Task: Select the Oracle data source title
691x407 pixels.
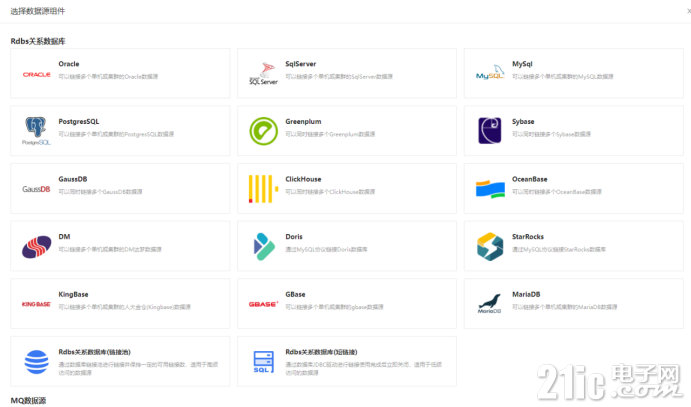Action: [x=69, y=64]
